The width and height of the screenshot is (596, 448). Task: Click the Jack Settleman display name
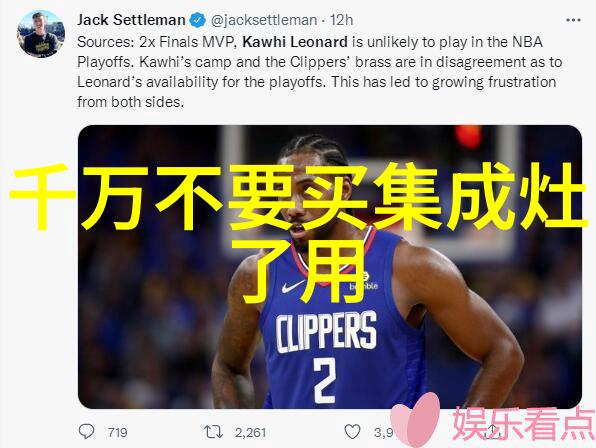click(131, 20)
